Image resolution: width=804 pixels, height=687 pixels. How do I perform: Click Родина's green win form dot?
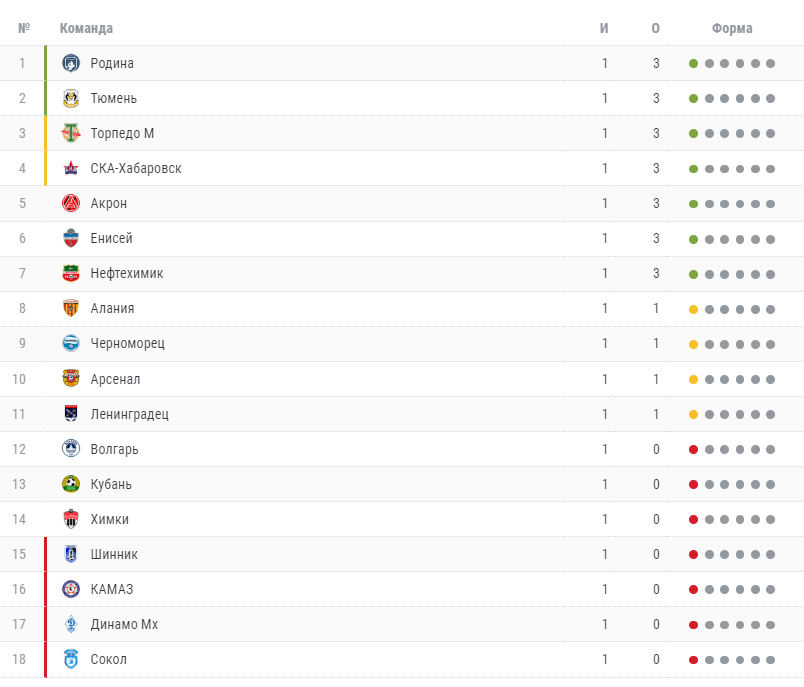click(x=693, y=64)
